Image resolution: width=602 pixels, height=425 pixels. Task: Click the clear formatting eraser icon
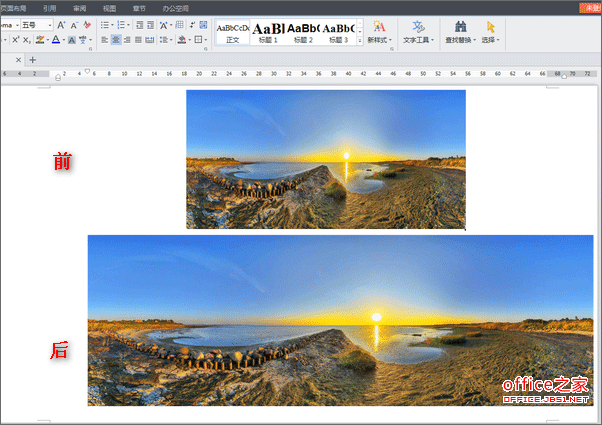[87, 25]
